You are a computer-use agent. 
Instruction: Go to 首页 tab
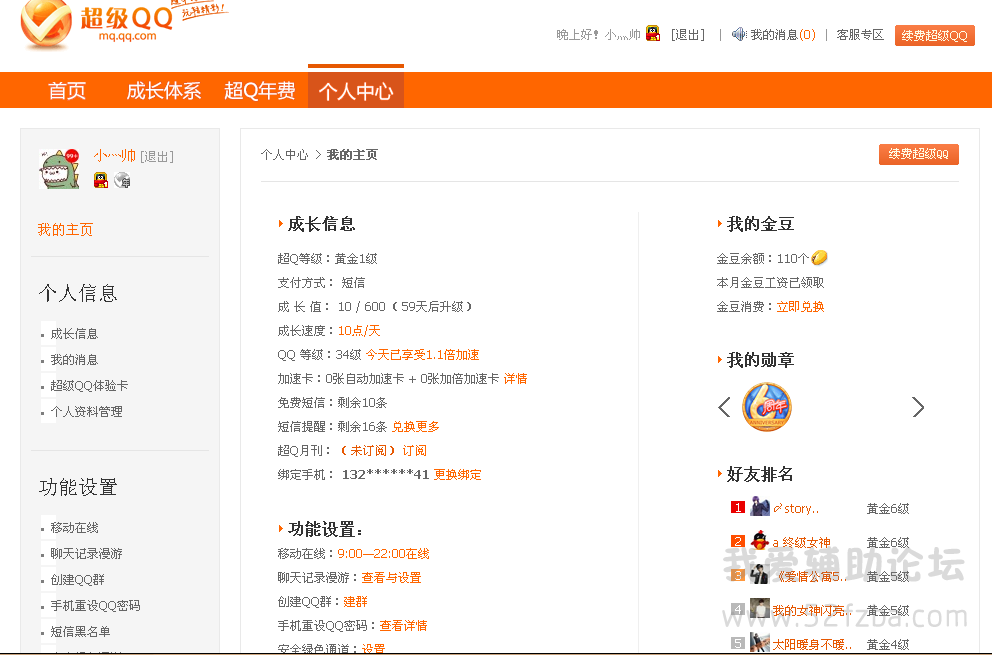click(x=67, y=90)
